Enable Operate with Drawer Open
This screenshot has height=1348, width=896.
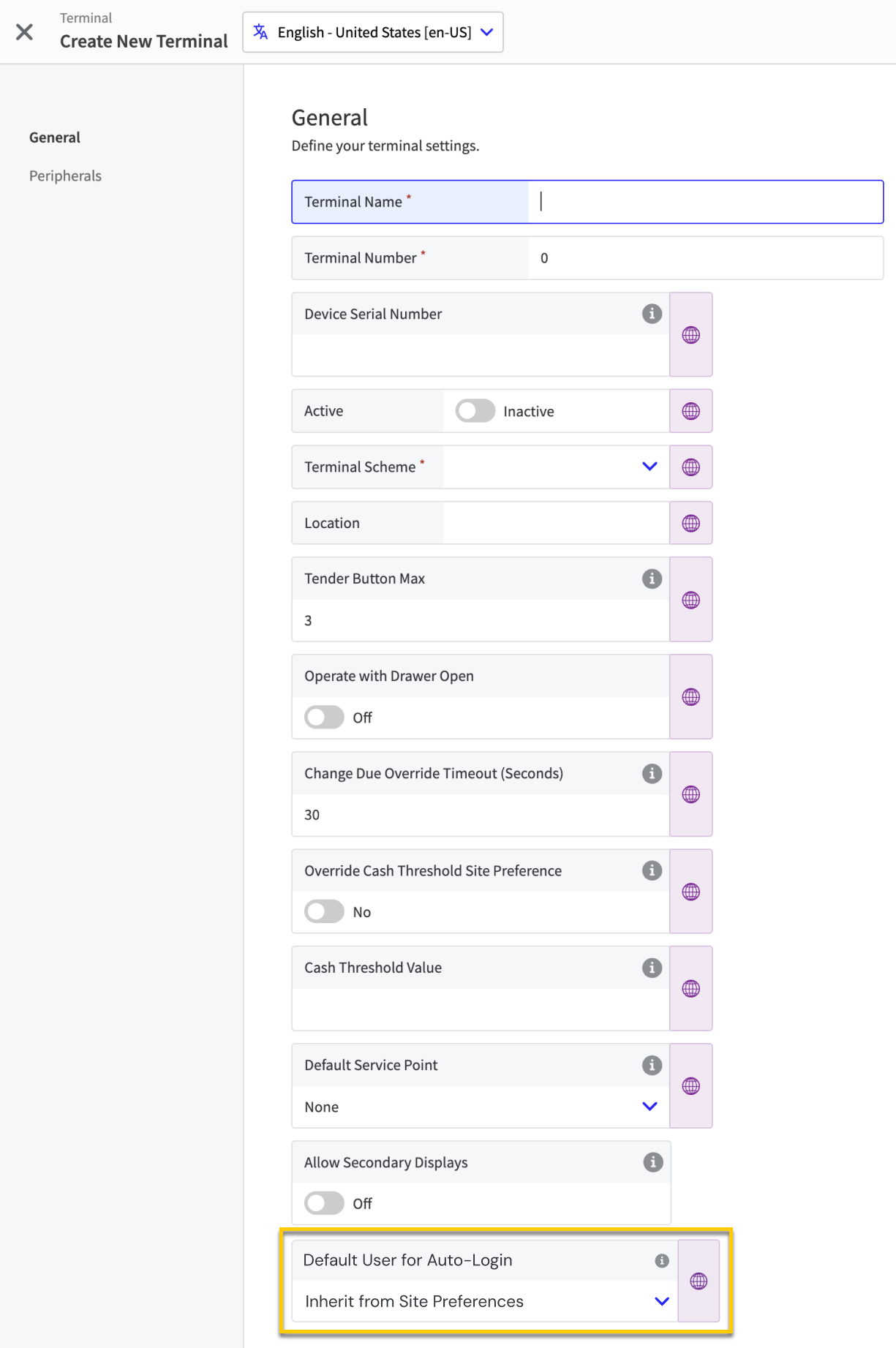point(323,717)
